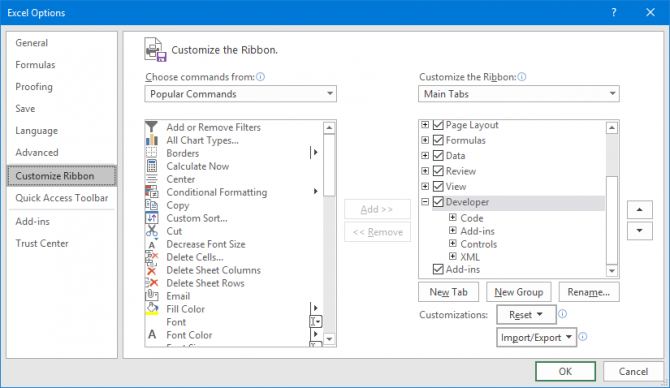The height and width of the screenshot is (388, 670).
Task: Toggle the Developer tab checkbox
Action: 438,202
